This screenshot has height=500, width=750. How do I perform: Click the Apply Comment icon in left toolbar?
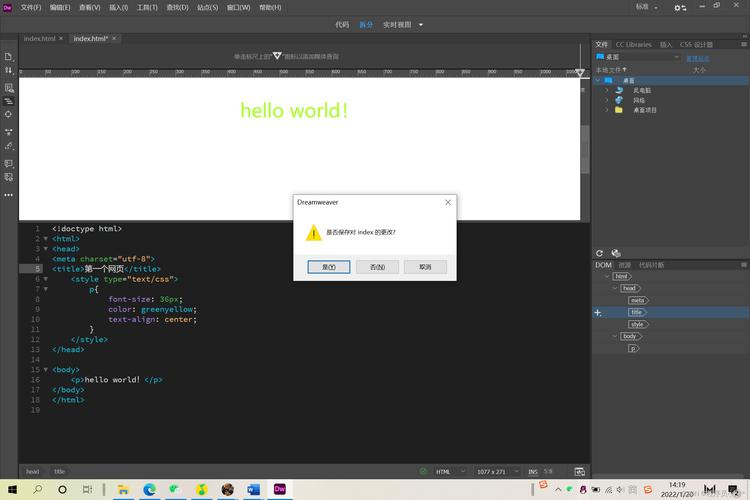8,163
